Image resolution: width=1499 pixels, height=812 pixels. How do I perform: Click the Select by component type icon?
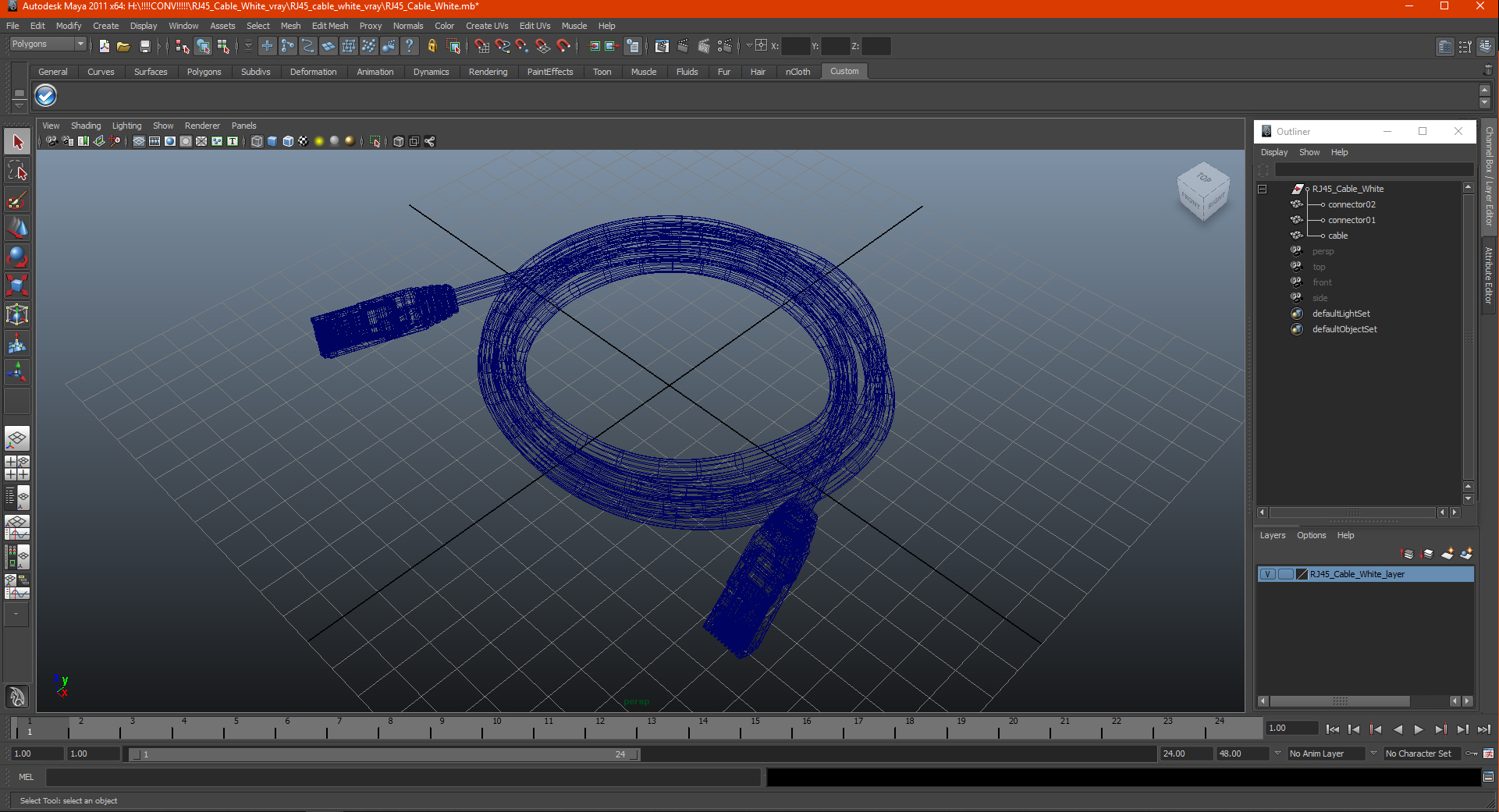pos(224,46)
